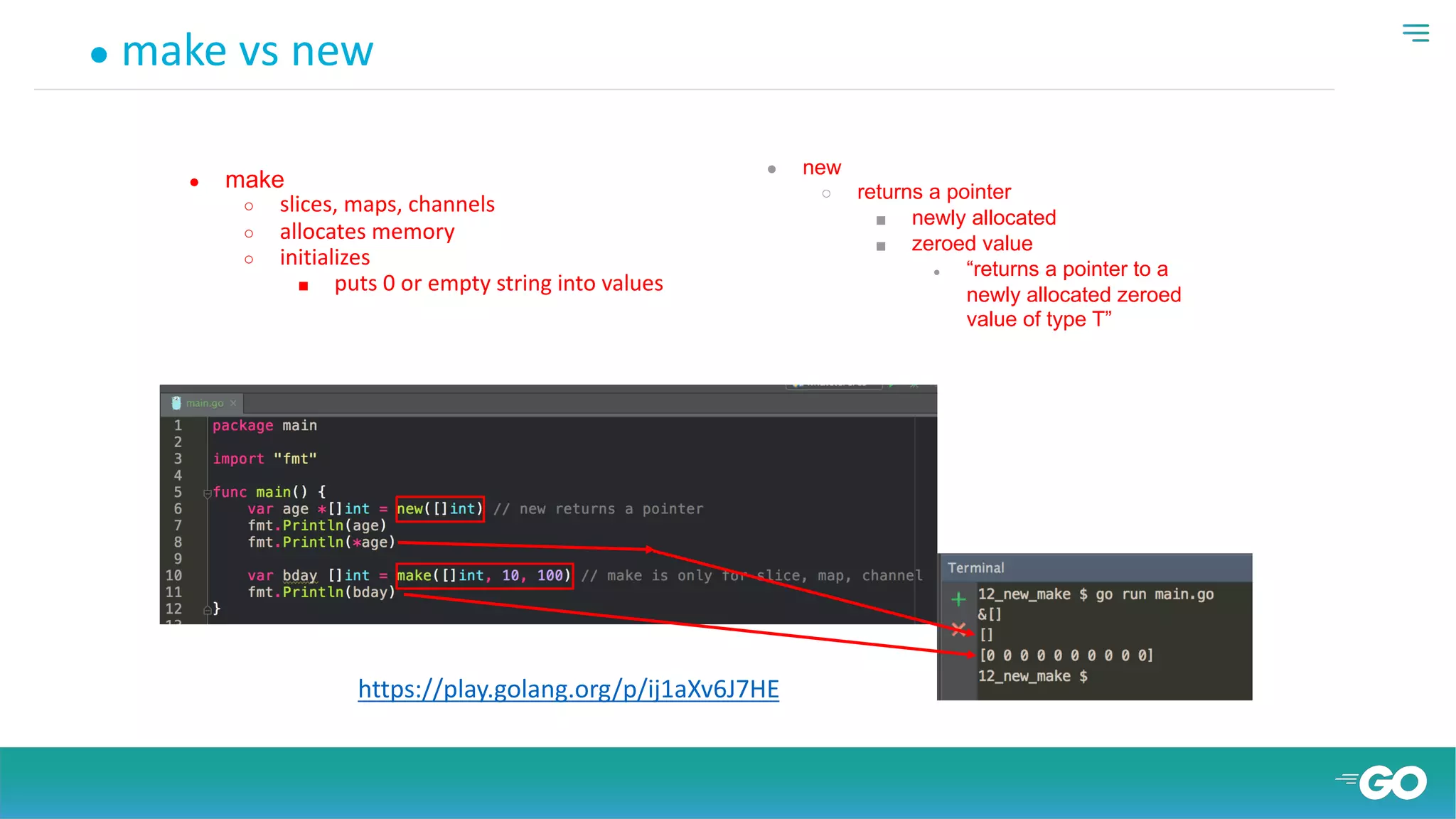Click the '&[]' terminal output line

tap(989, 614)
